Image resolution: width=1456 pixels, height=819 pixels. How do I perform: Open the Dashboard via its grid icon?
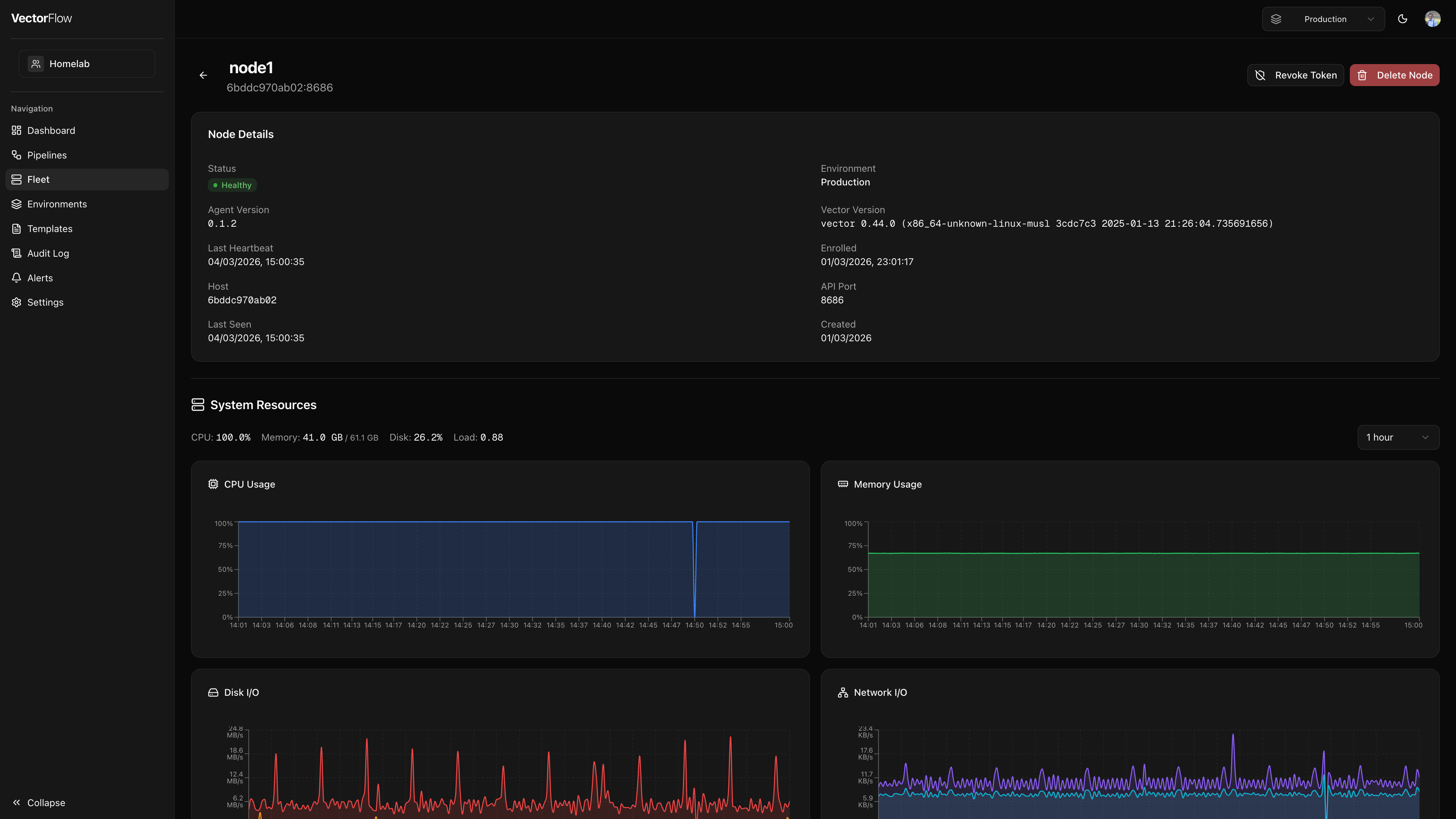(16, 130)
